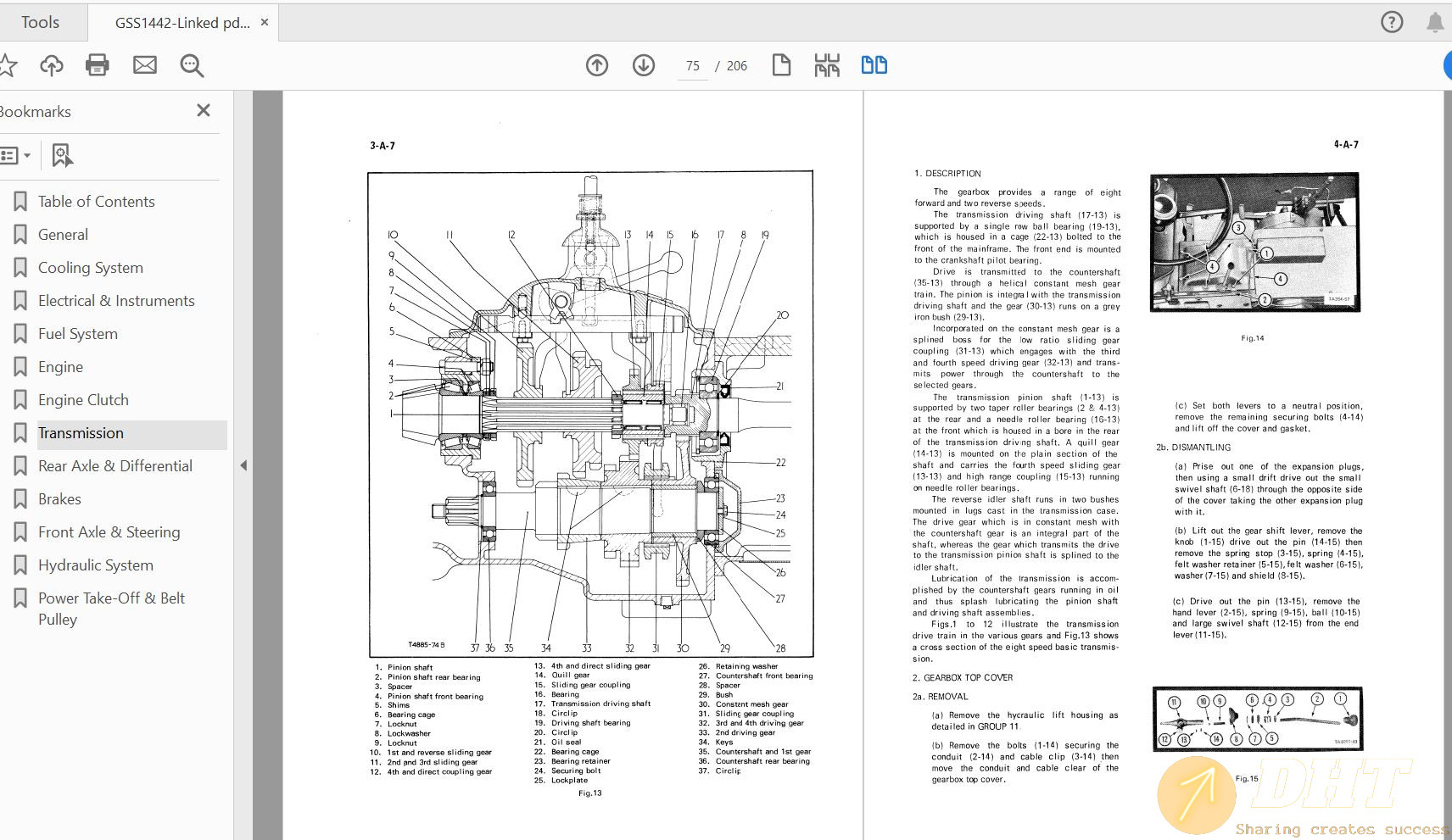This screenshot has width=1452, height=840.
Task: Click the email envelope icon
Action: [145, 65]
